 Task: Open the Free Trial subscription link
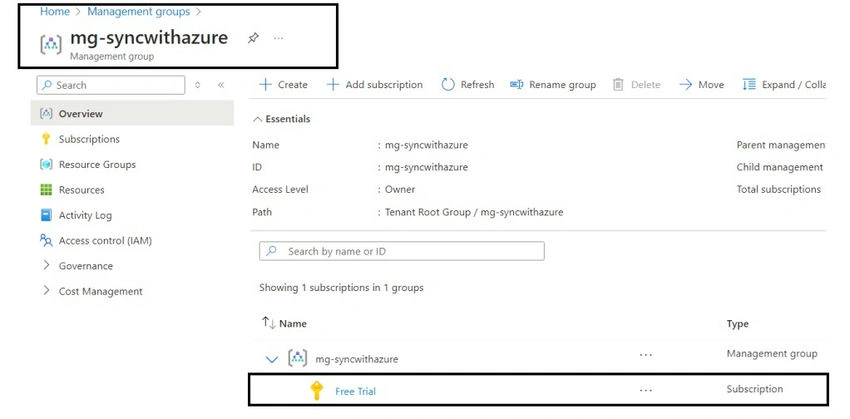pos(355,391)
